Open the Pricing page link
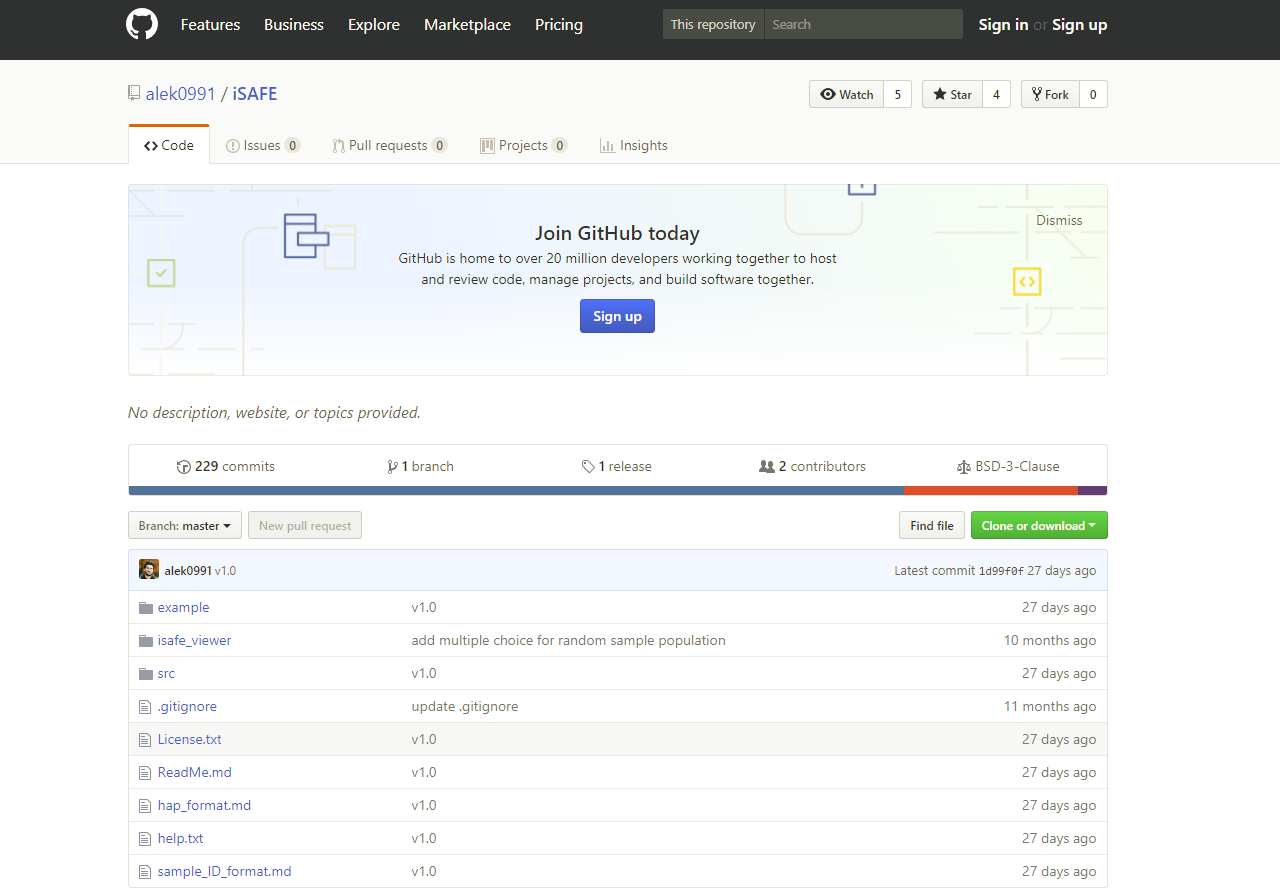Viewport: 1280px width, 888px height. pyautogui.click(x=559, y=24)
